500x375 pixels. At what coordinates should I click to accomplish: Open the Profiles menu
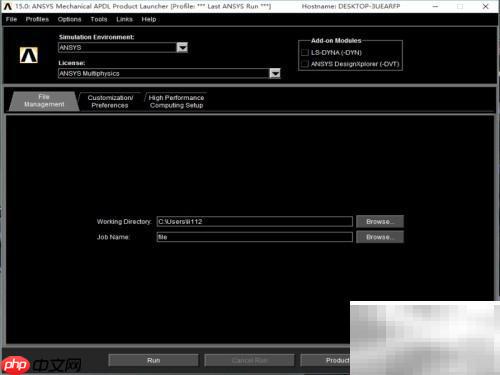pos(37,19)
